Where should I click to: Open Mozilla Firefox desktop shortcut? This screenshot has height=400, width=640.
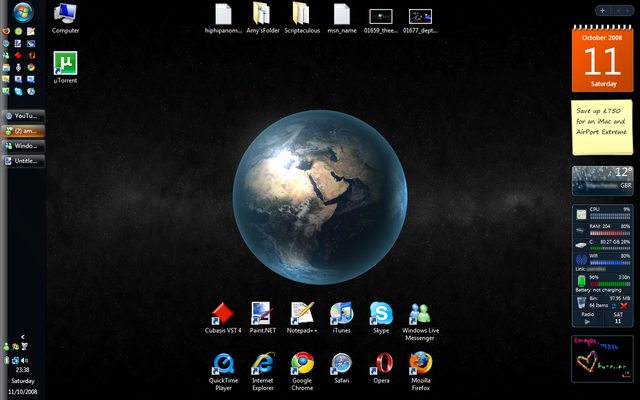420,364
